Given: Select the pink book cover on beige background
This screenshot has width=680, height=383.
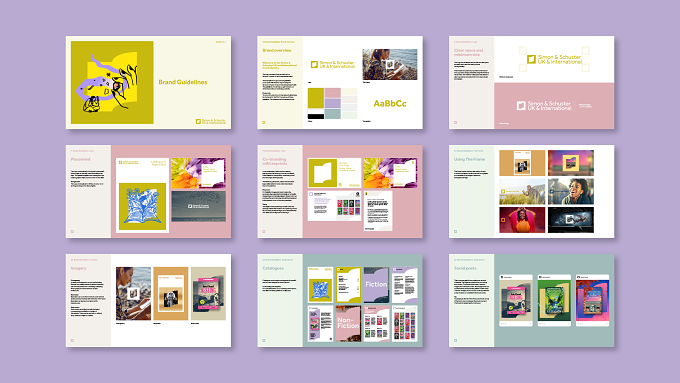Looking at the screenshot, I should tap(209, 294).
